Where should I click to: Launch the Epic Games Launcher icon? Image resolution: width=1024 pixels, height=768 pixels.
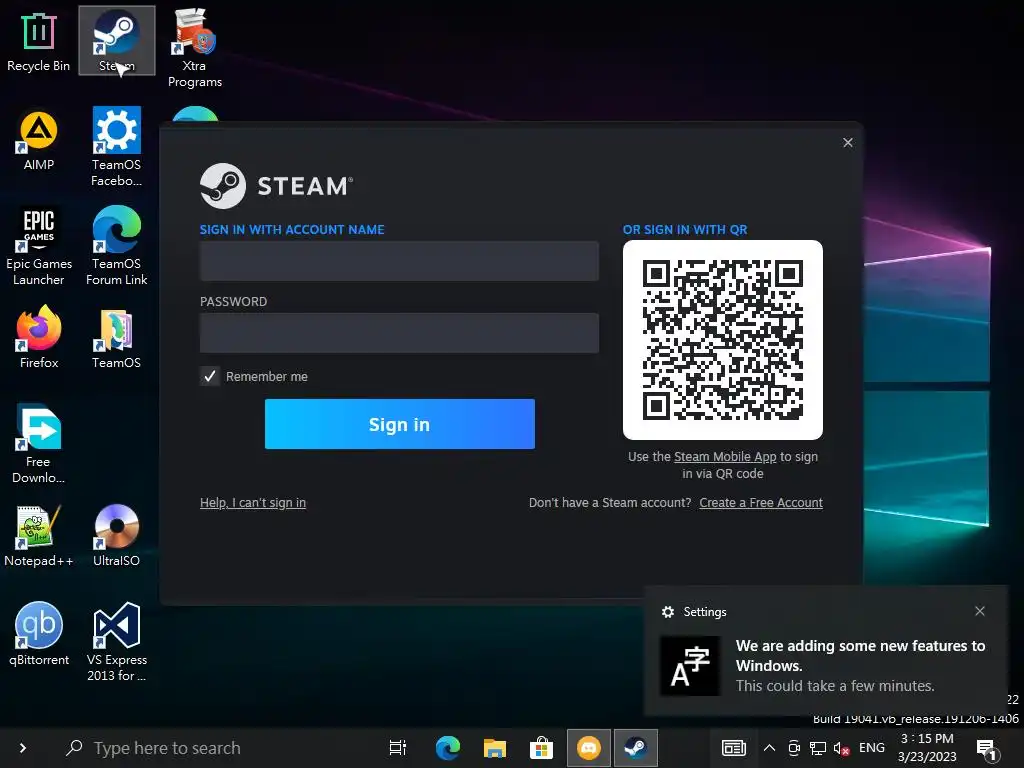pos(39,247)
